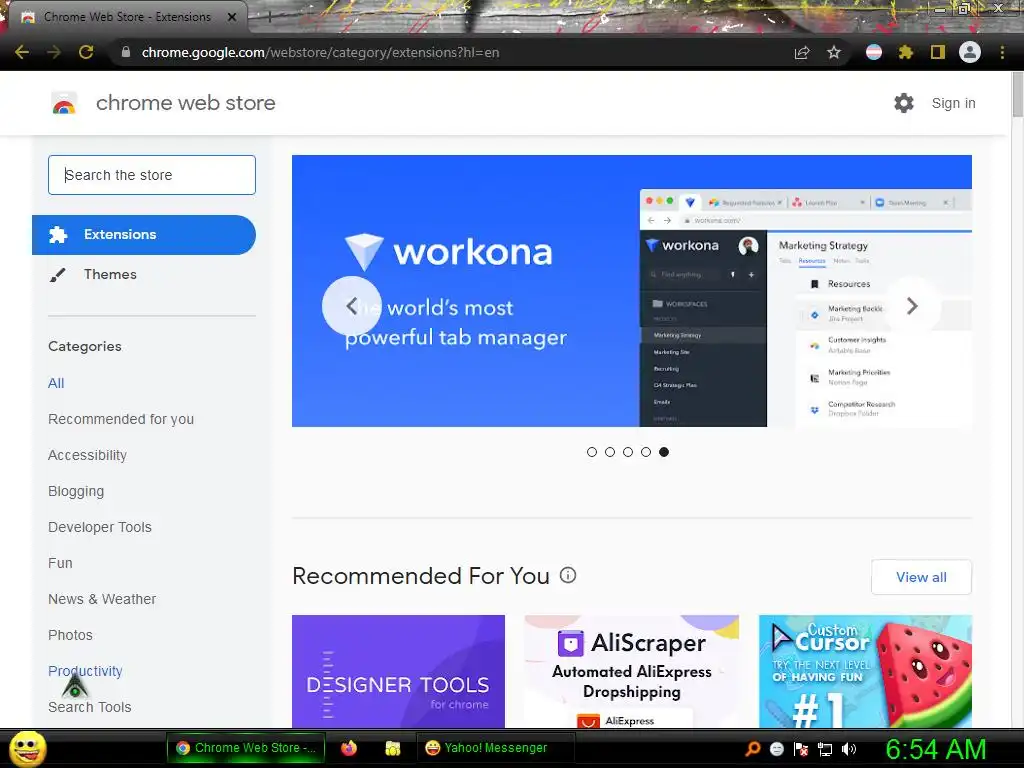Click the volume speaker tray icon
This screenshot has height=768, width=1024.
849,749
